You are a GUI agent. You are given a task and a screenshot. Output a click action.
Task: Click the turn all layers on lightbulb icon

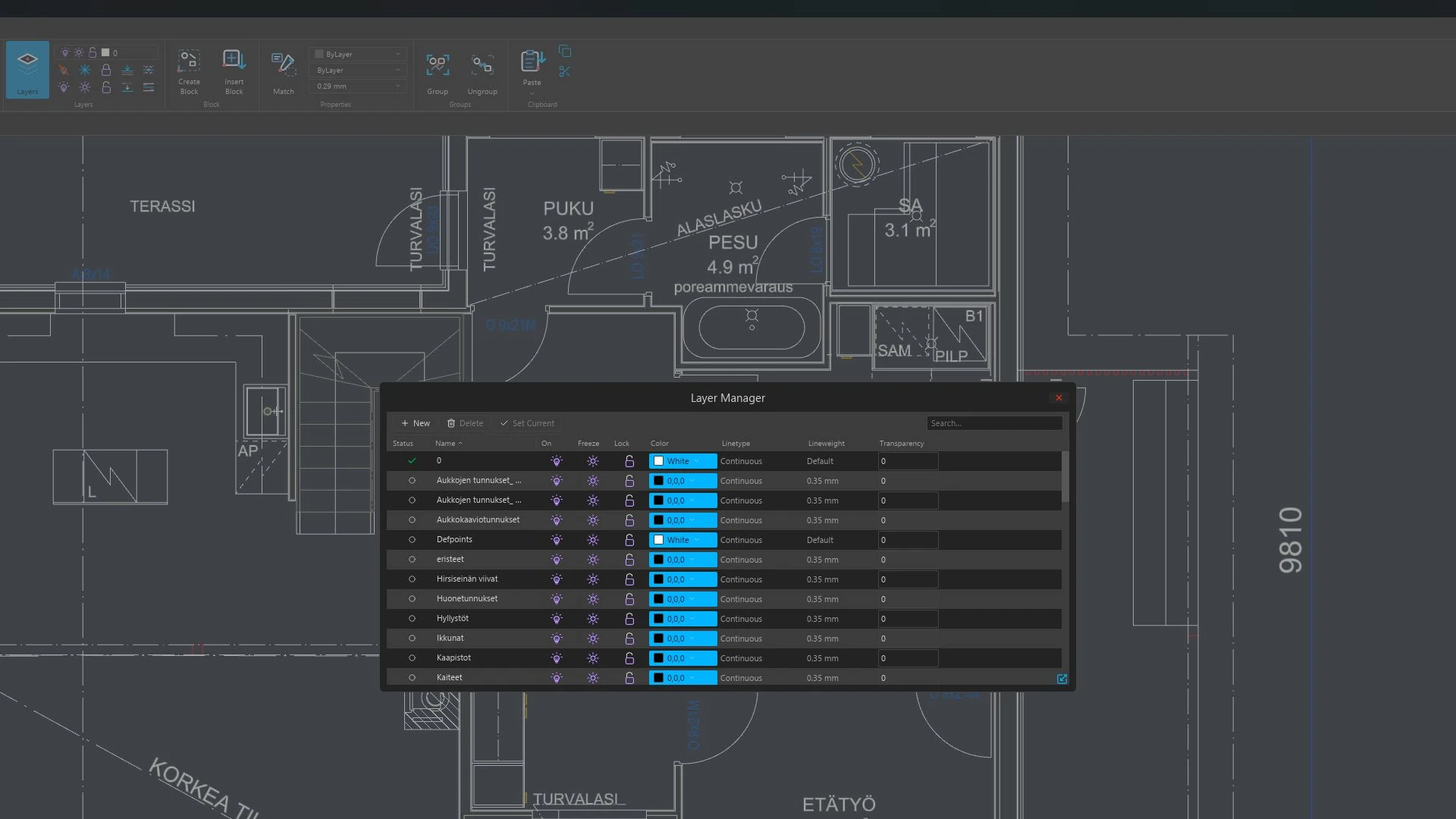[64, 87]
